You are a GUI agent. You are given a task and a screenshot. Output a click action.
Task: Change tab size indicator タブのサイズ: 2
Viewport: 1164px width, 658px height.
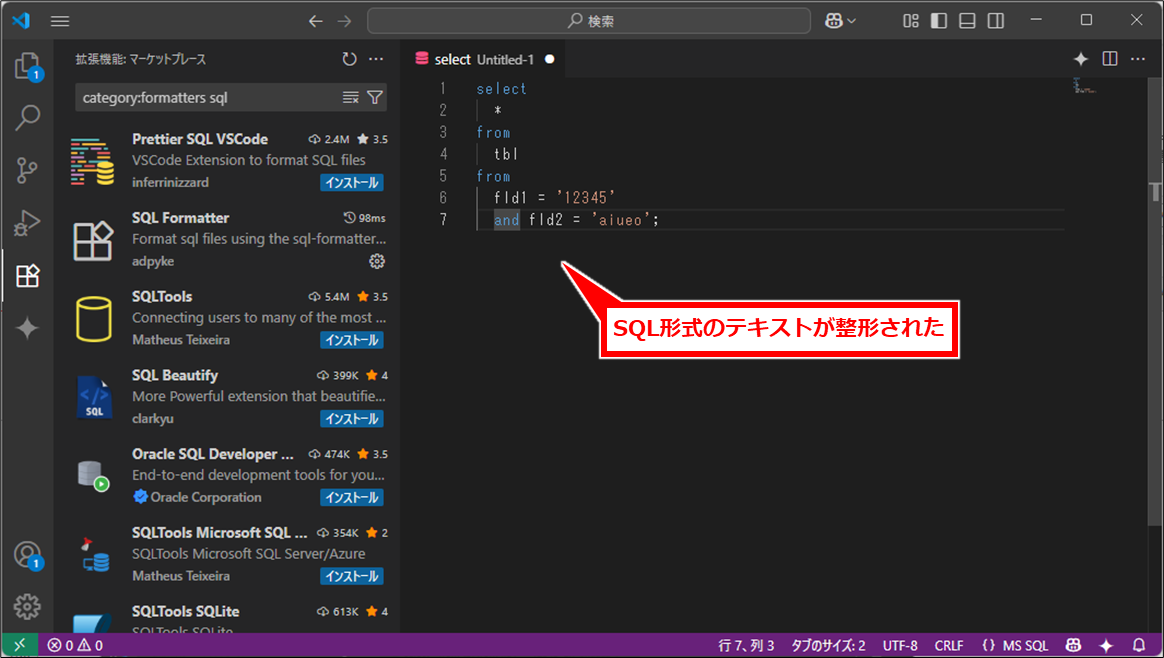(x=828, y=645)
